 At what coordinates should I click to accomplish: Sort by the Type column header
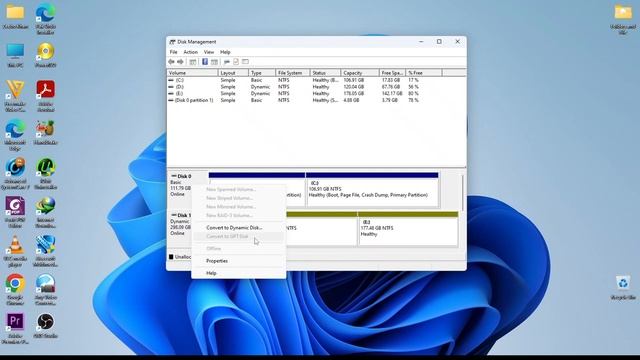(262, 73)
